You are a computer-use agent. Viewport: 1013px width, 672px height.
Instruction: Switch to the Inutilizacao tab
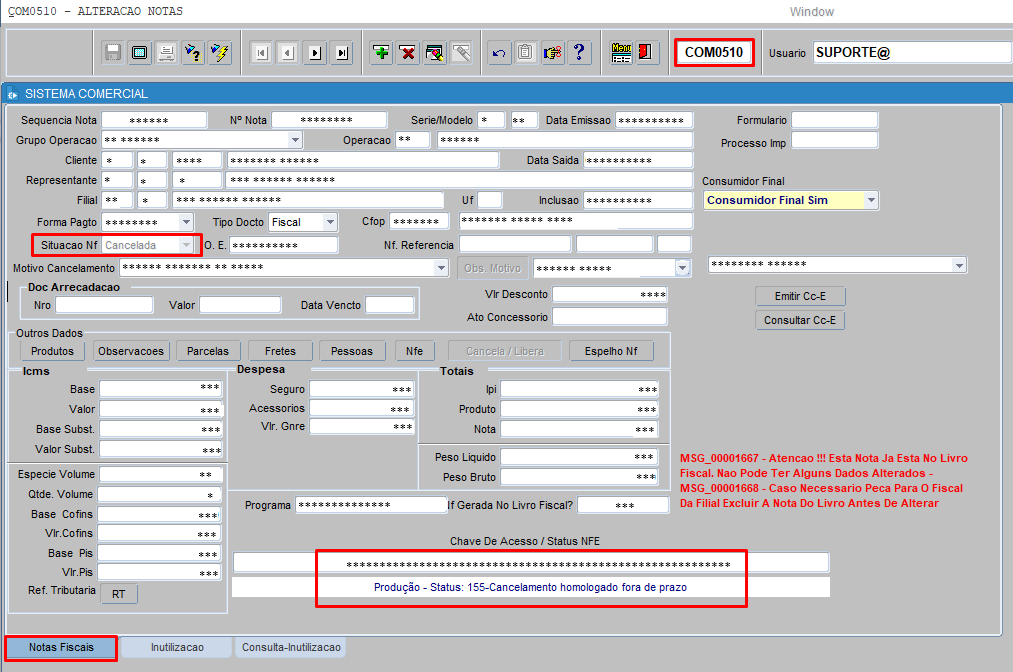click(177, 648)
